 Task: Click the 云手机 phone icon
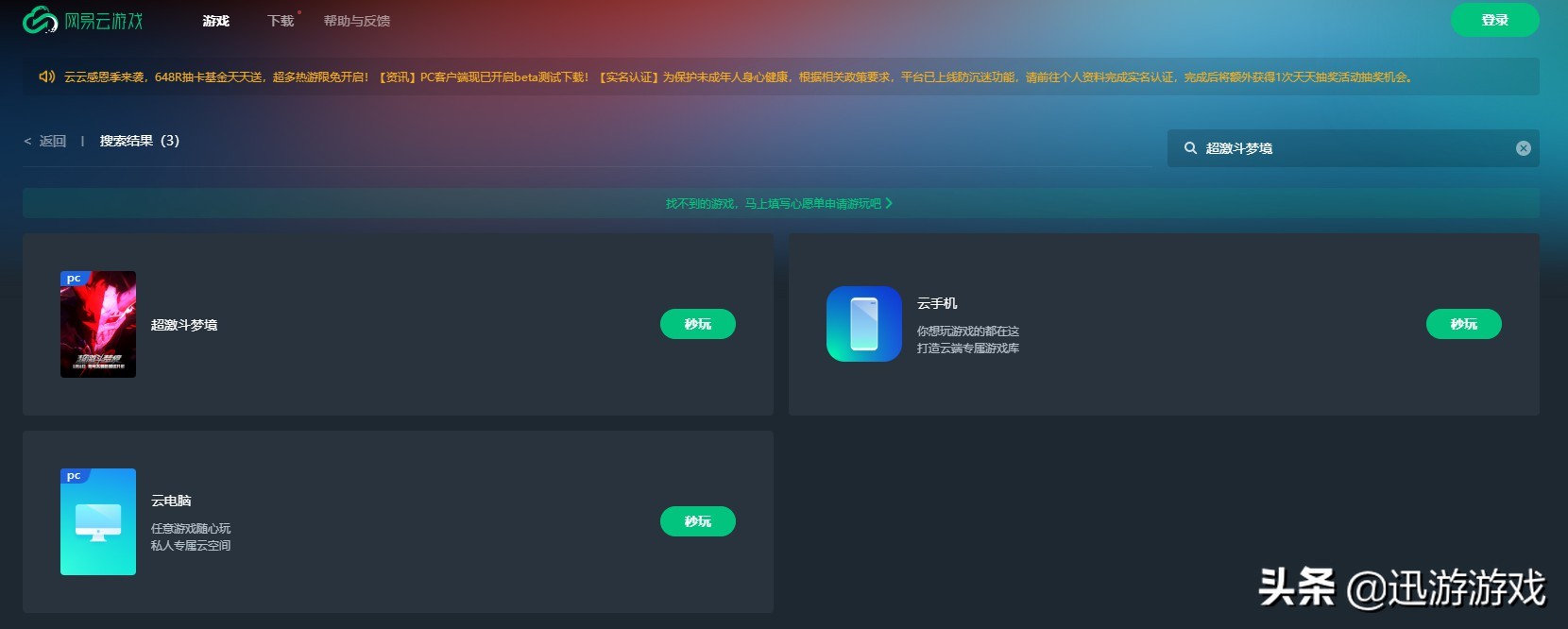tap(864, 324)
